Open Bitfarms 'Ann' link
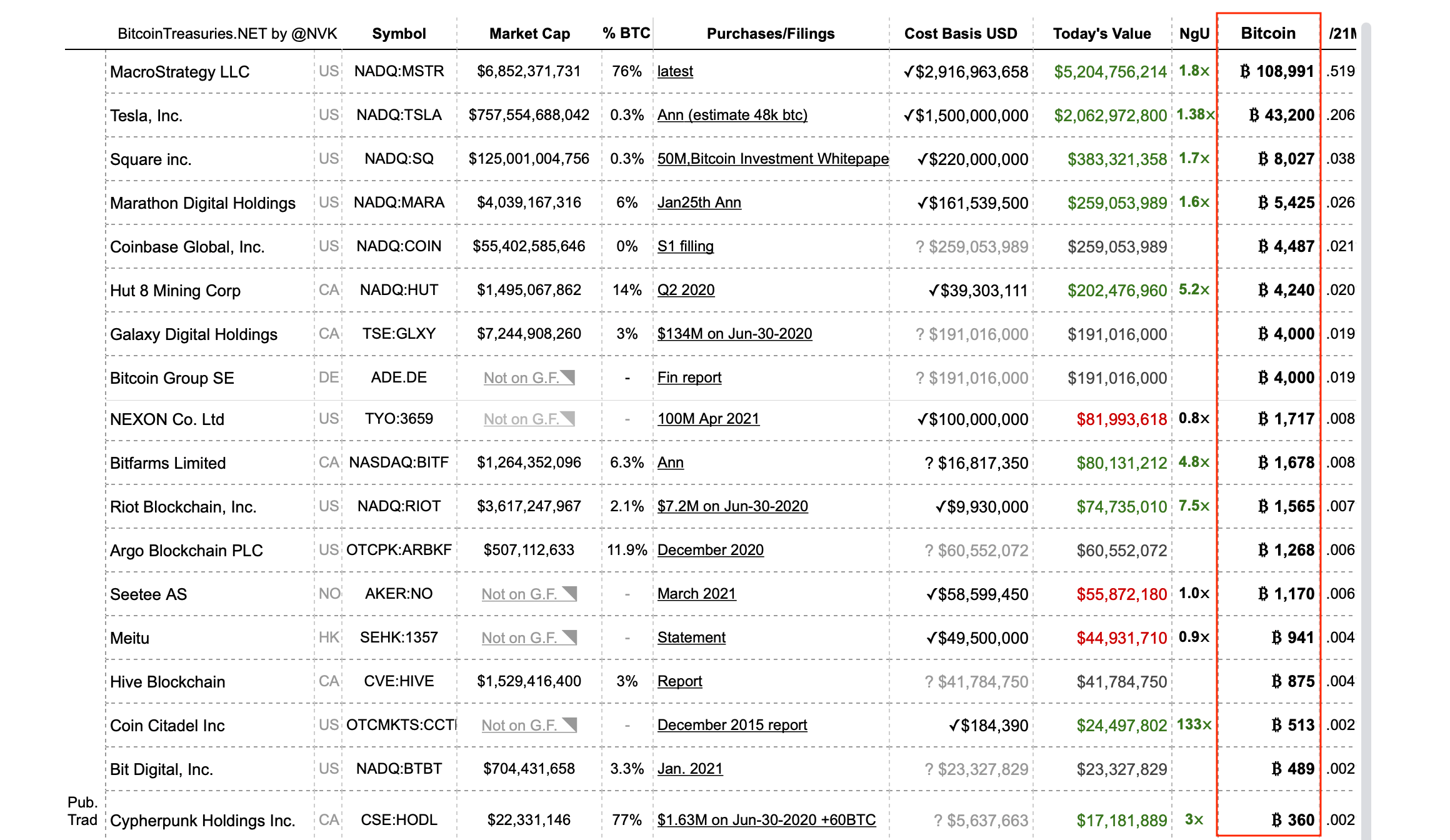The height and width of the screenshot is (840, 1450). click(x=671, y=462)
